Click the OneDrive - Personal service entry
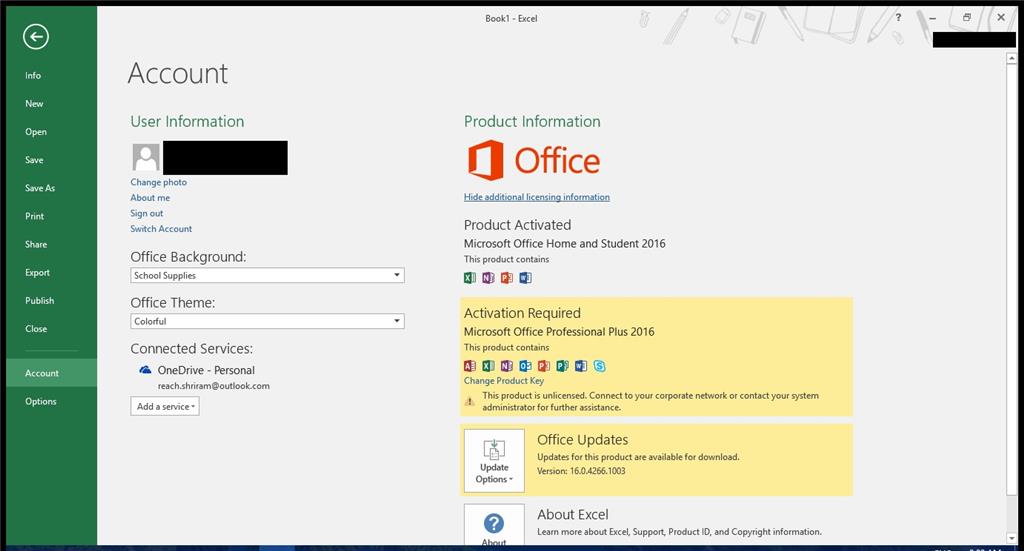This screenshot has height=551, width=1024. (x=206, y=370)
